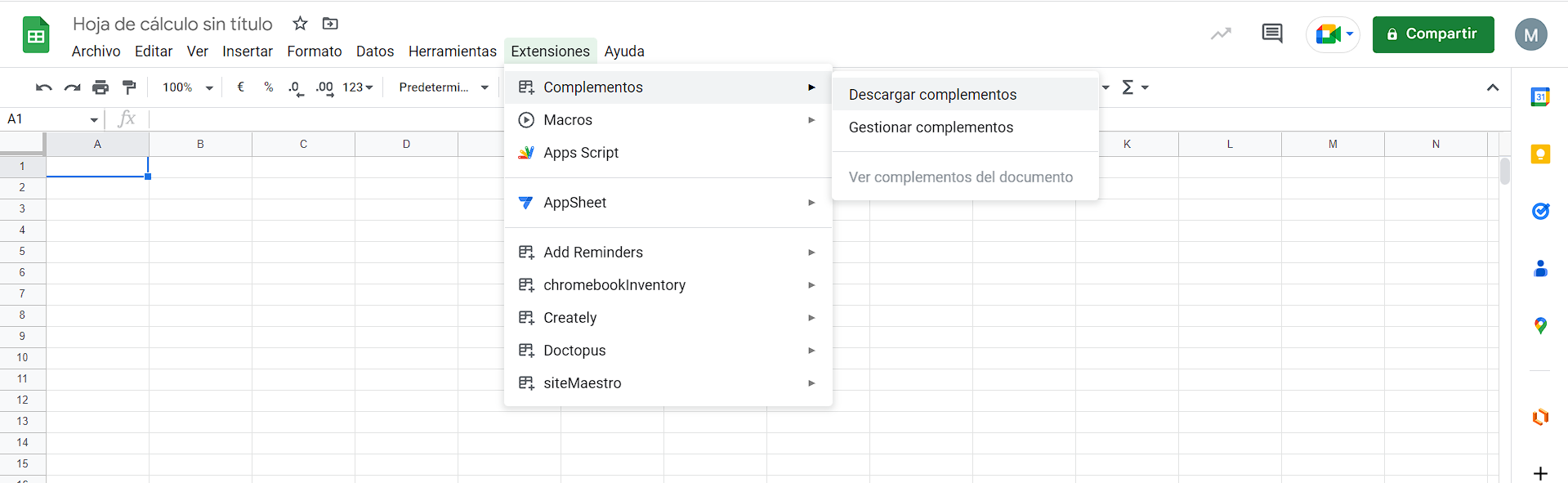Select Gestionar complementos
The height and width of the screenshot is (483, 1568).
(x=965, y=127)
